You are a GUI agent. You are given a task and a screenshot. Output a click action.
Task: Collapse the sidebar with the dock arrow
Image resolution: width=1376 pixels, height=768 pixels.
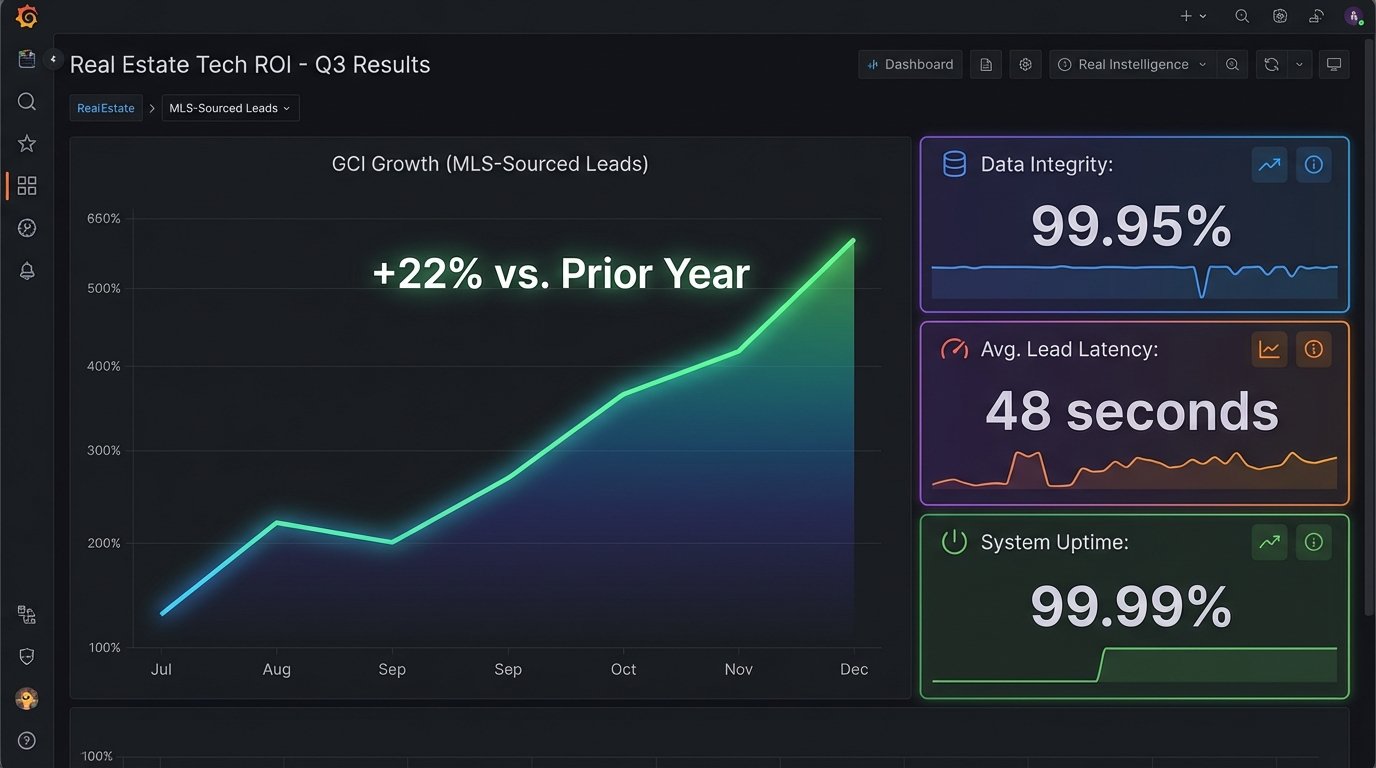point(54,59)
